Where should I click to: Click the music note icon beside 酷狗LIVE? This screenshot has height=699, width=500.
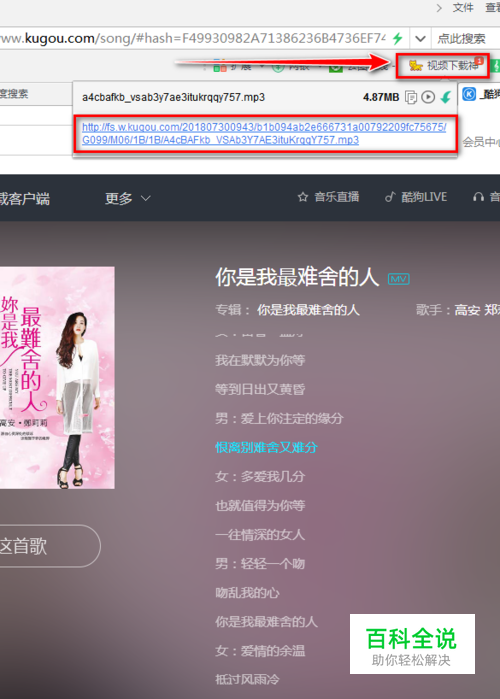[x=390, y=197]
